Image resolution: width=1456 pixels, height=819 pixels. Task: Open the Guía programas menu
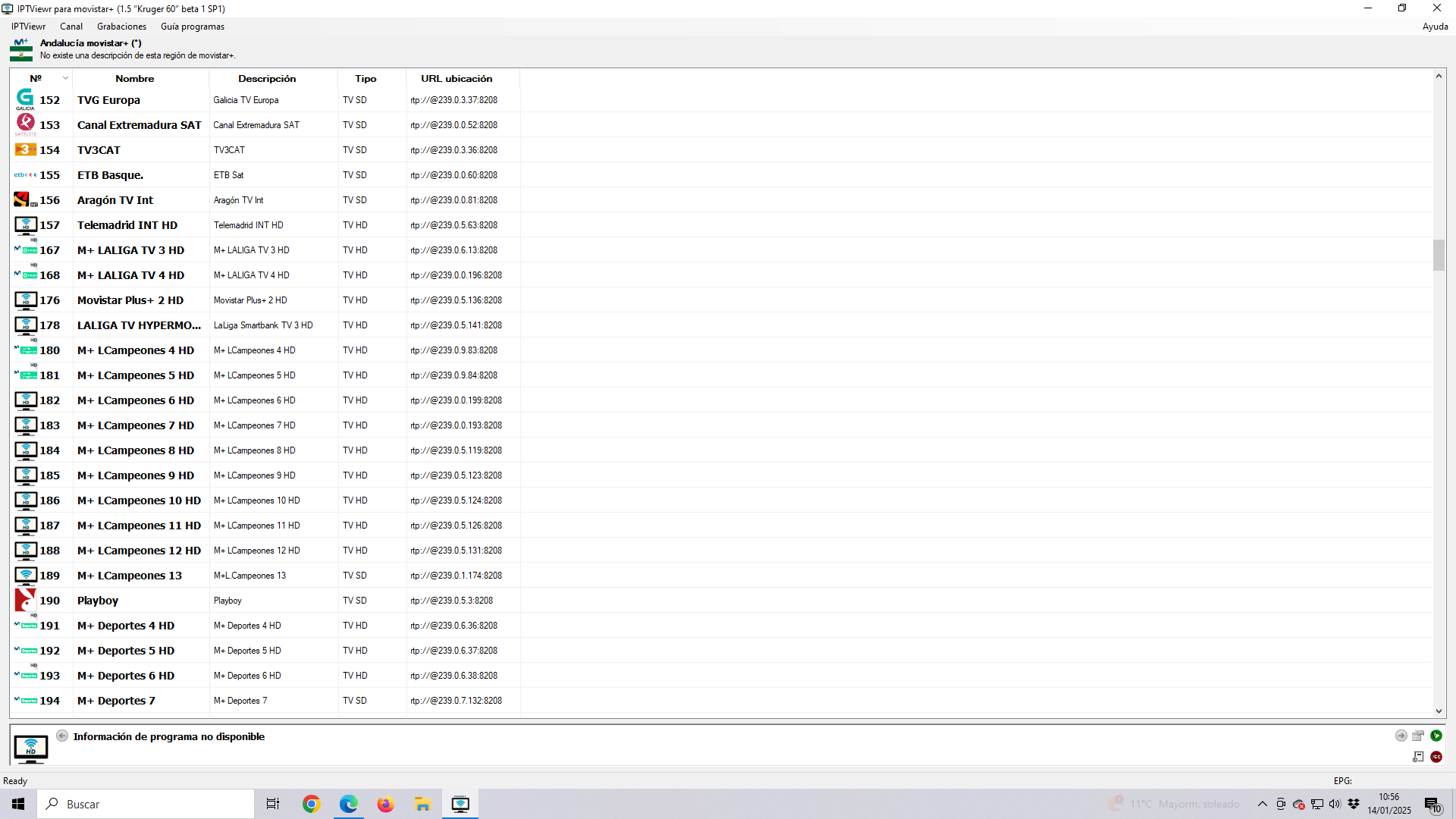pyautogui.click(x=193, y=27)
